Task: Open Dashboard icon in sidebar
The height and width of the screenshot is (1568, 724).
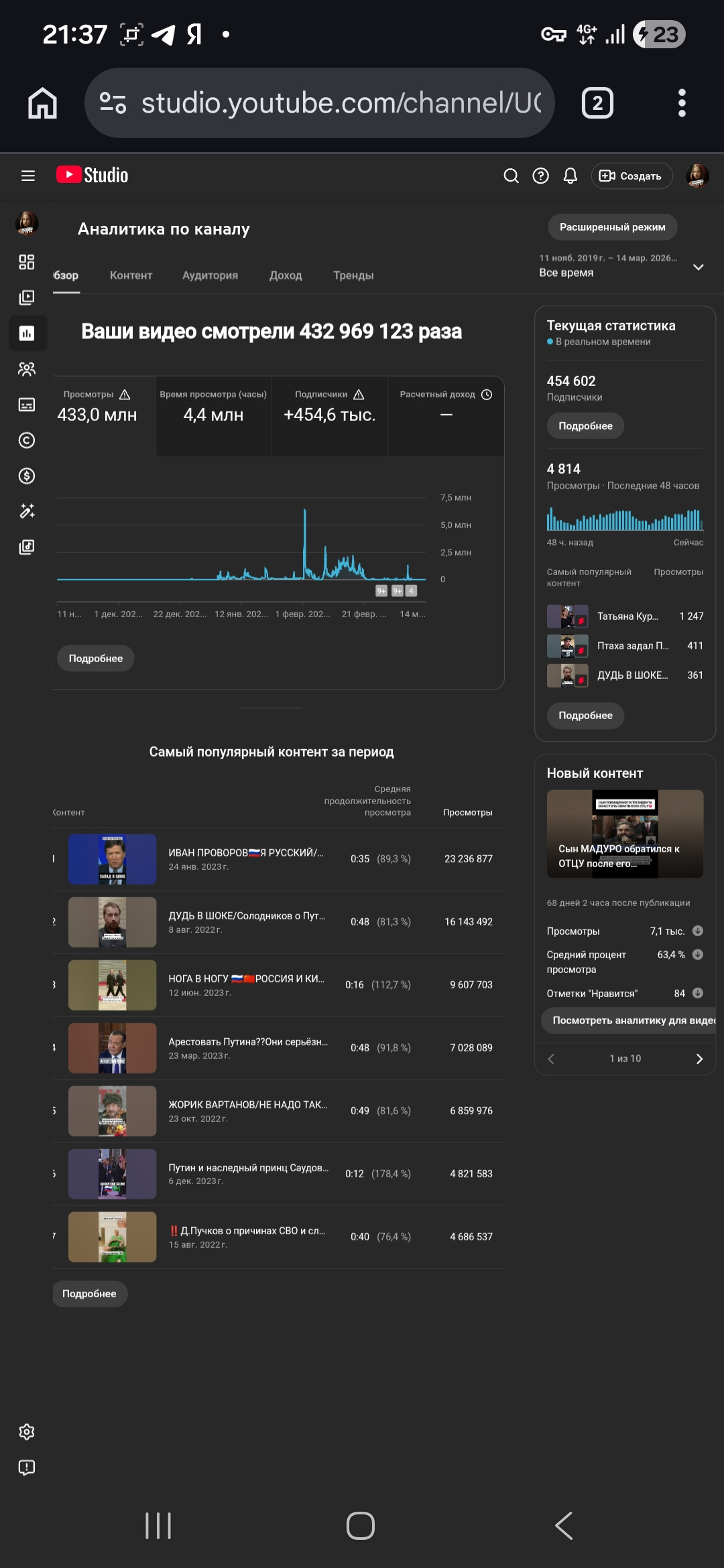Action: pyautogui.click(x=27, y=262)
